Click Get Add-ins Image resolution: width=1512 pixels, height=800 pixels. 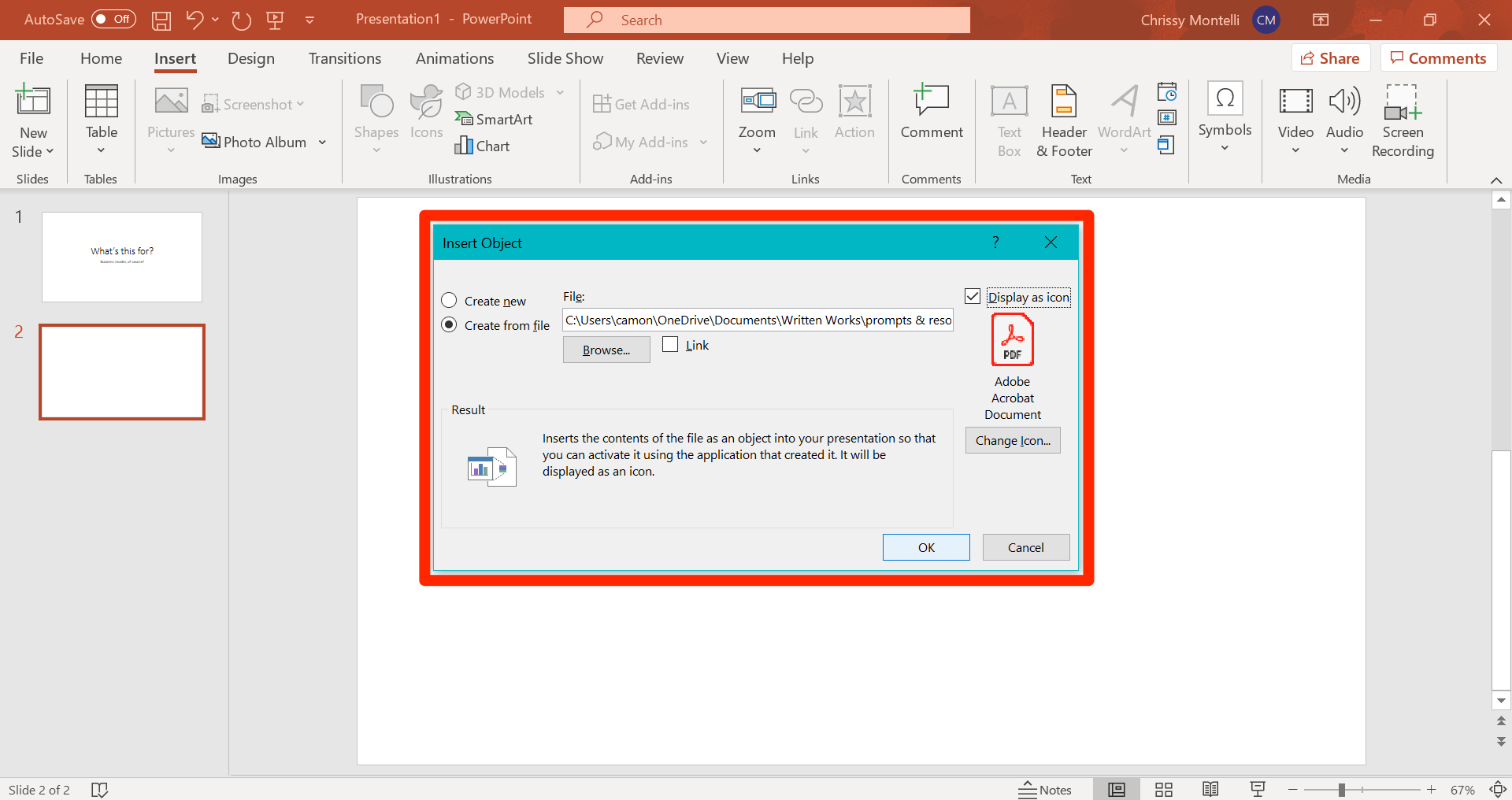[x=641, y=104]
